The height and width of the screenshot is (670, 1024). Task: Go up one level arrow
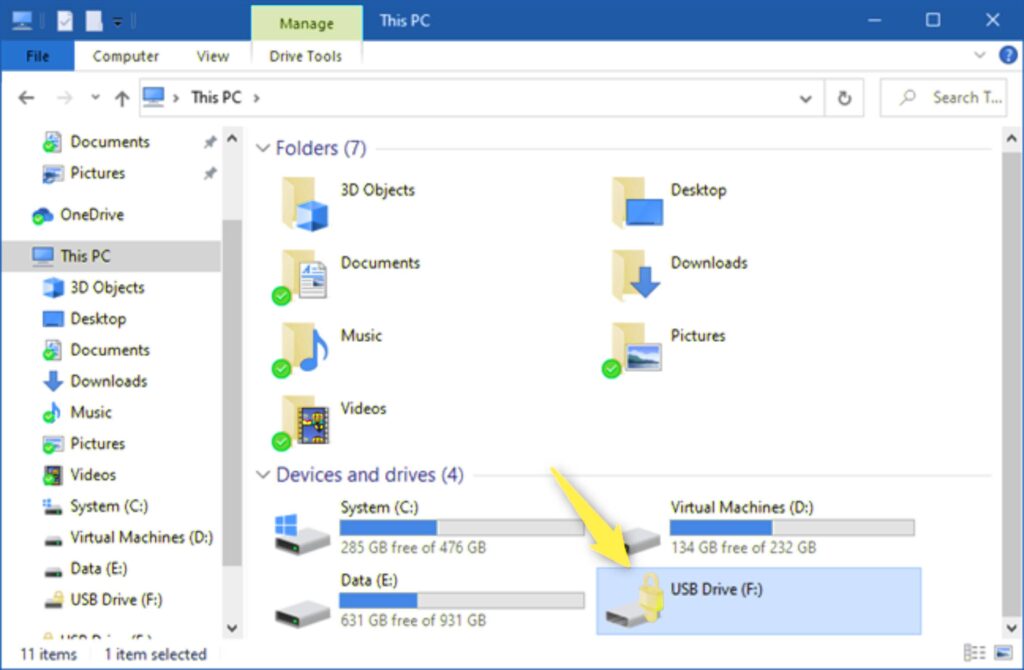pos(121,98)
